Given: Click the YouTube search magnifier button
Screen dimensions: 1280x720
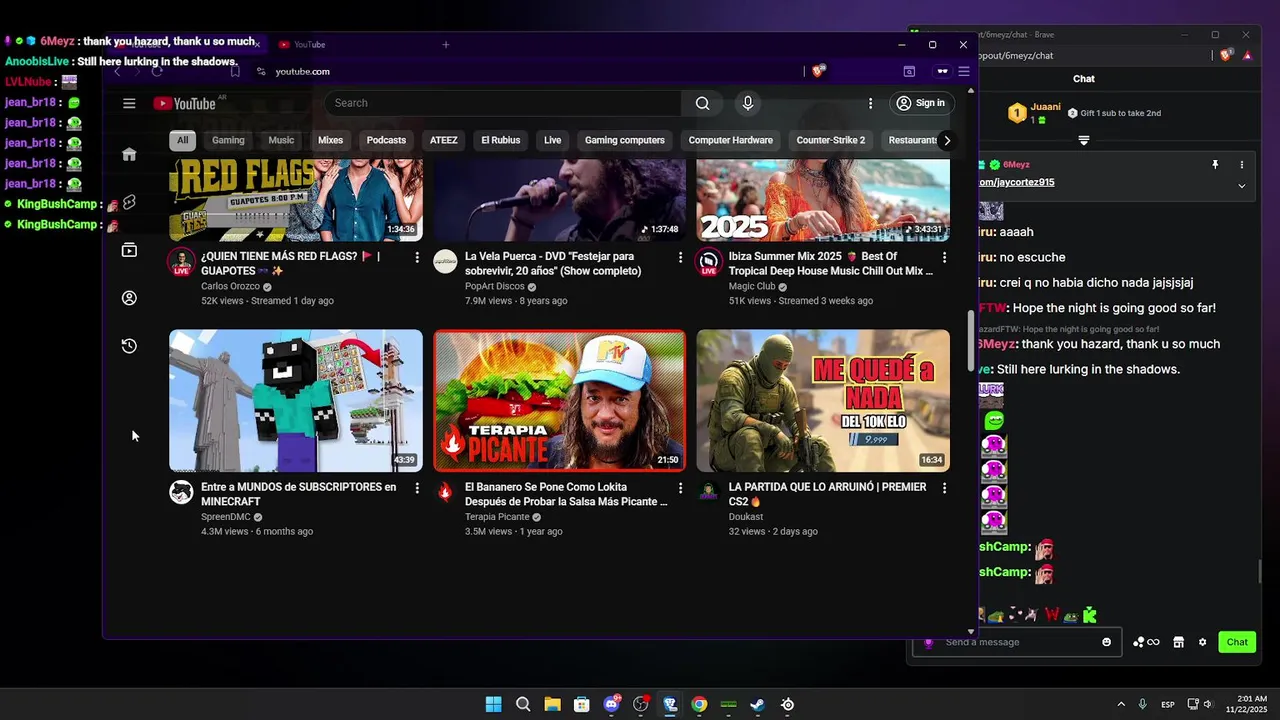Looking at the screenshot, I should click(702, 103).
